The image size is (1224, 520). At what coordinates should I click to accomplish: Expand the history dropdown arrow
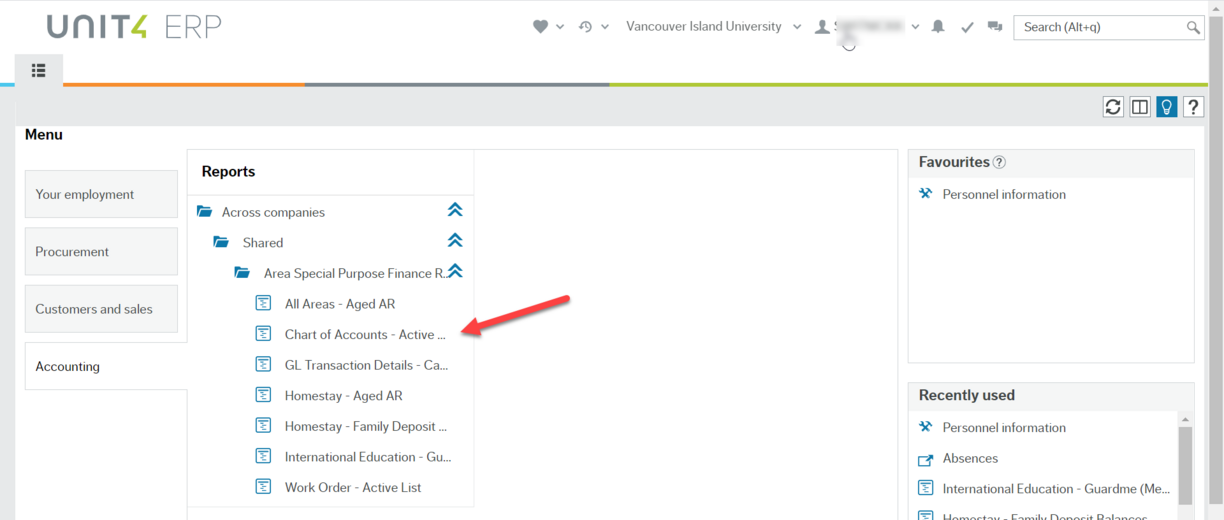click(x=605, y=27)
